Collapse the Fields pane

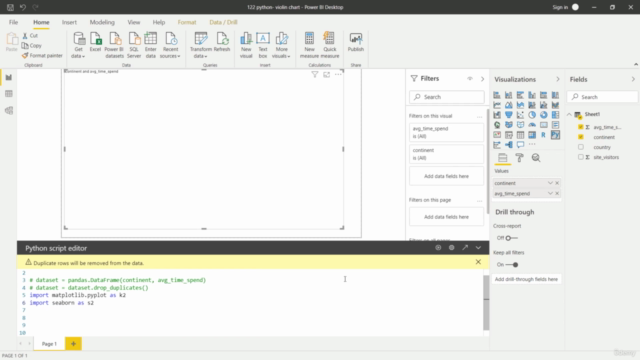coord(633,79)
